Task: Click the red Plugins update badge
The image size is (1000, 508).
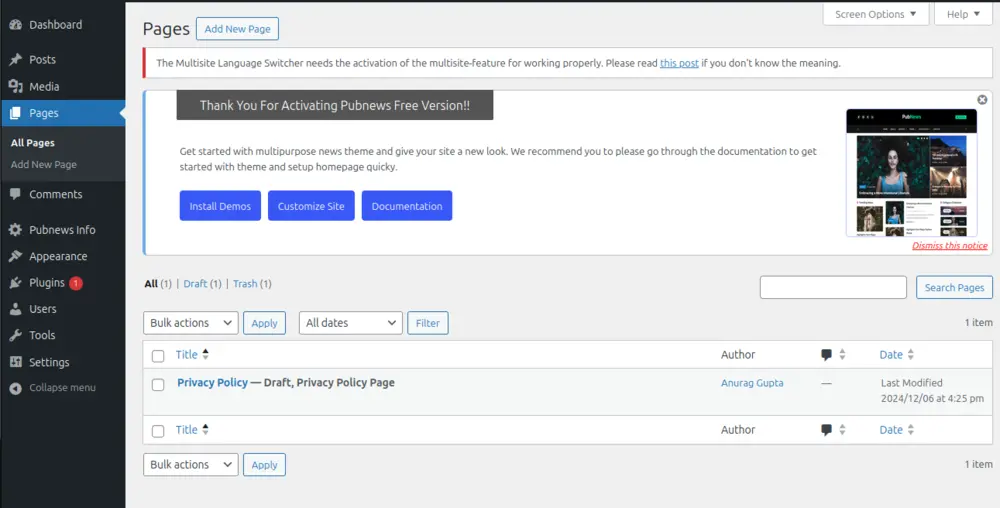Action: click(76, 283)
